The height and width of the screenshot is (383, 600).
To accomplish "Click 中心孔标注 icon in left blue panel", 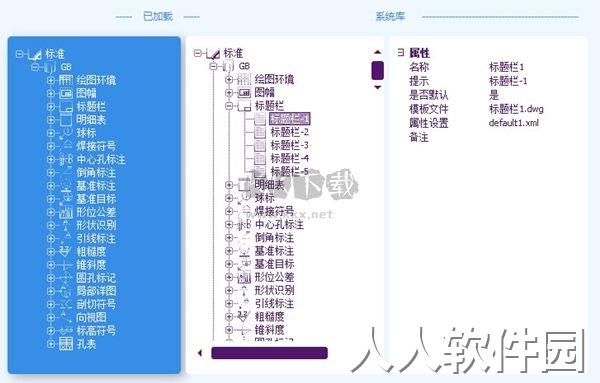I will (x=66, y=159).
